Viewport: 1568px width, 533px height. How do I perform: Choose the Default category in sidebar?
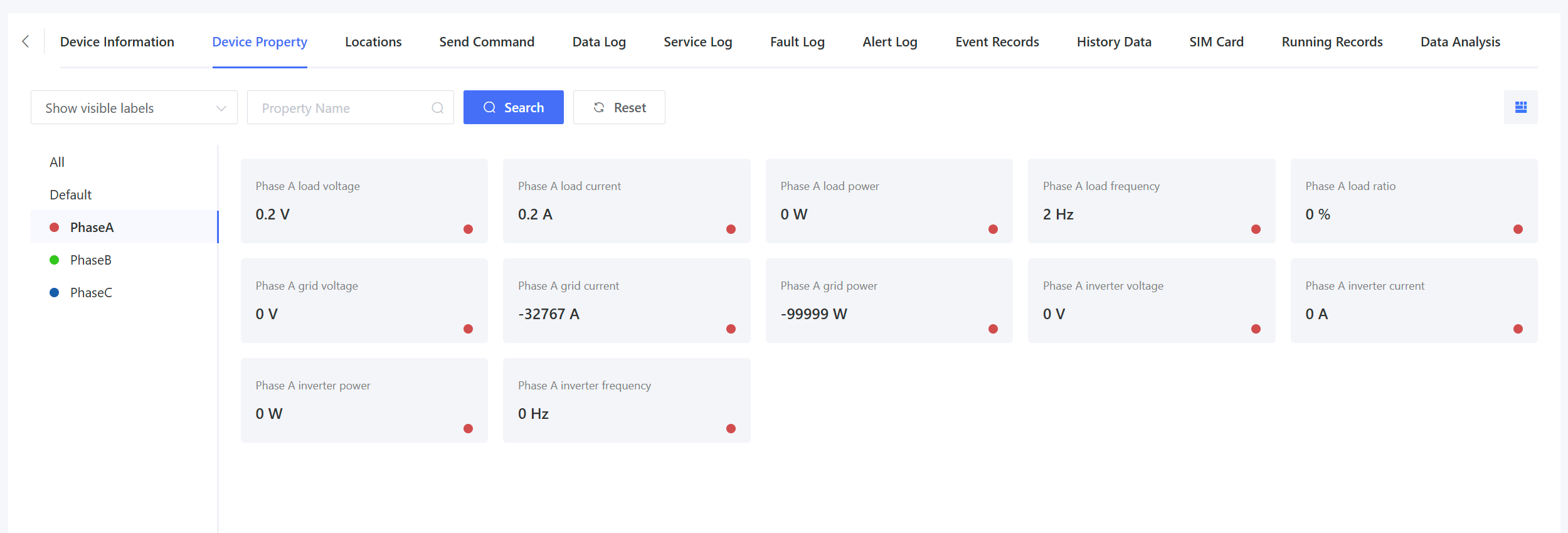tap(71, 194)
